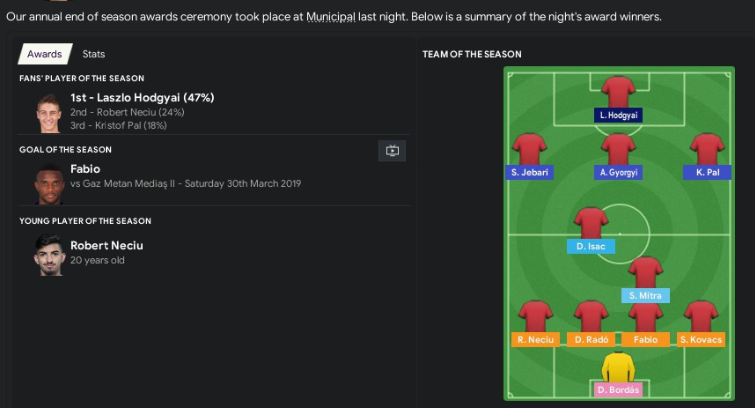Click Fabio's name under Goal of Season

(85, 169)
